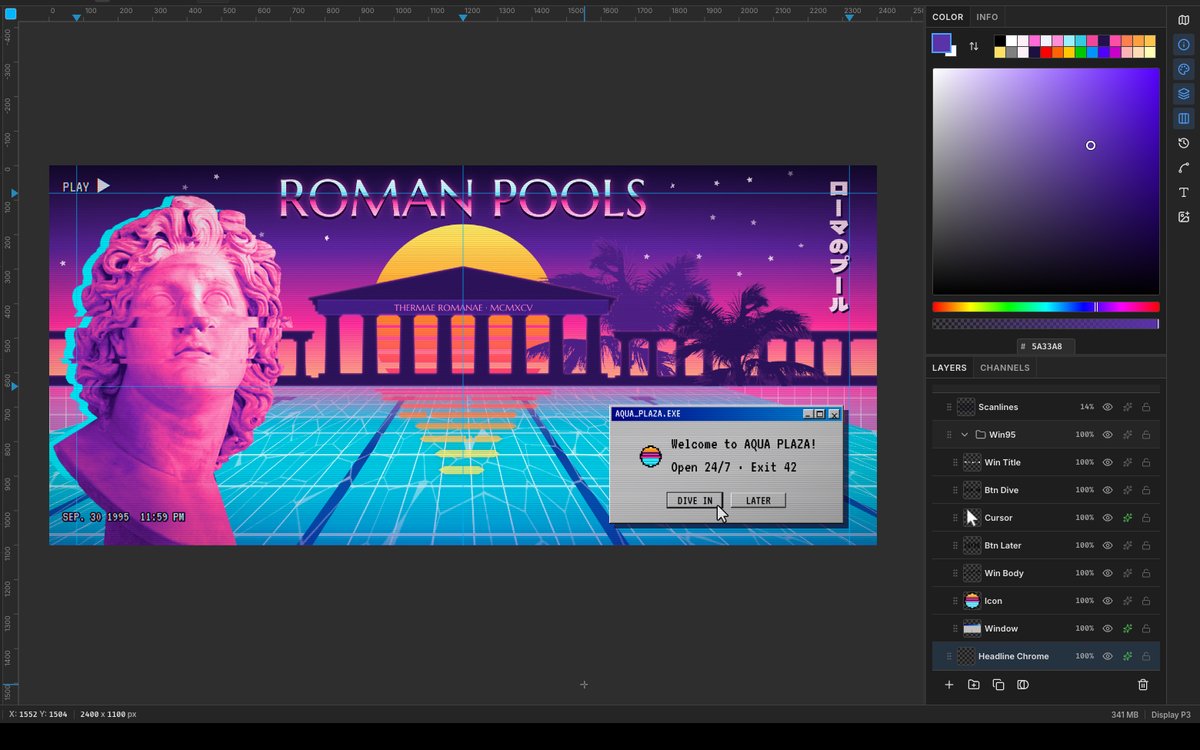Toggle lock on Win Body layer
1200x750 pixels.
click(x=1146, y=573)
